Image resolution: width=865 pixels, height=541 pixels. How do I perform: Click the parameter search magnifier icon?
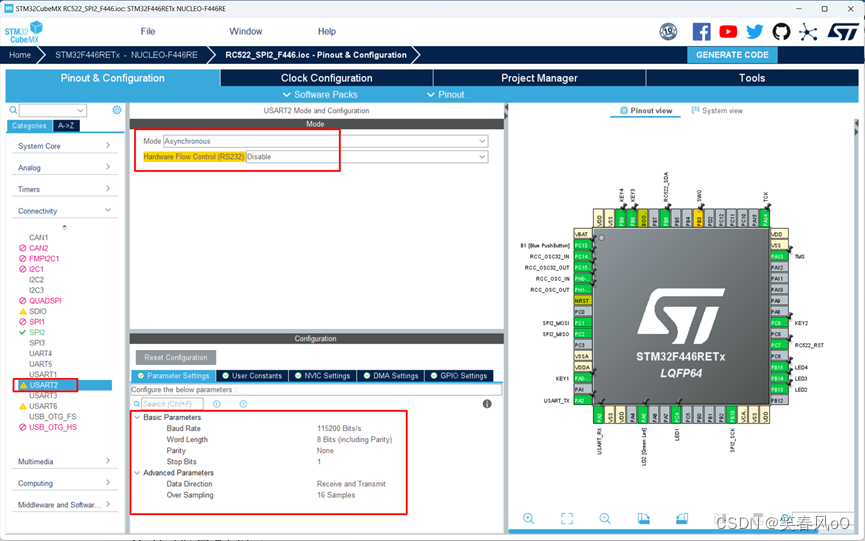pos(137,404)
